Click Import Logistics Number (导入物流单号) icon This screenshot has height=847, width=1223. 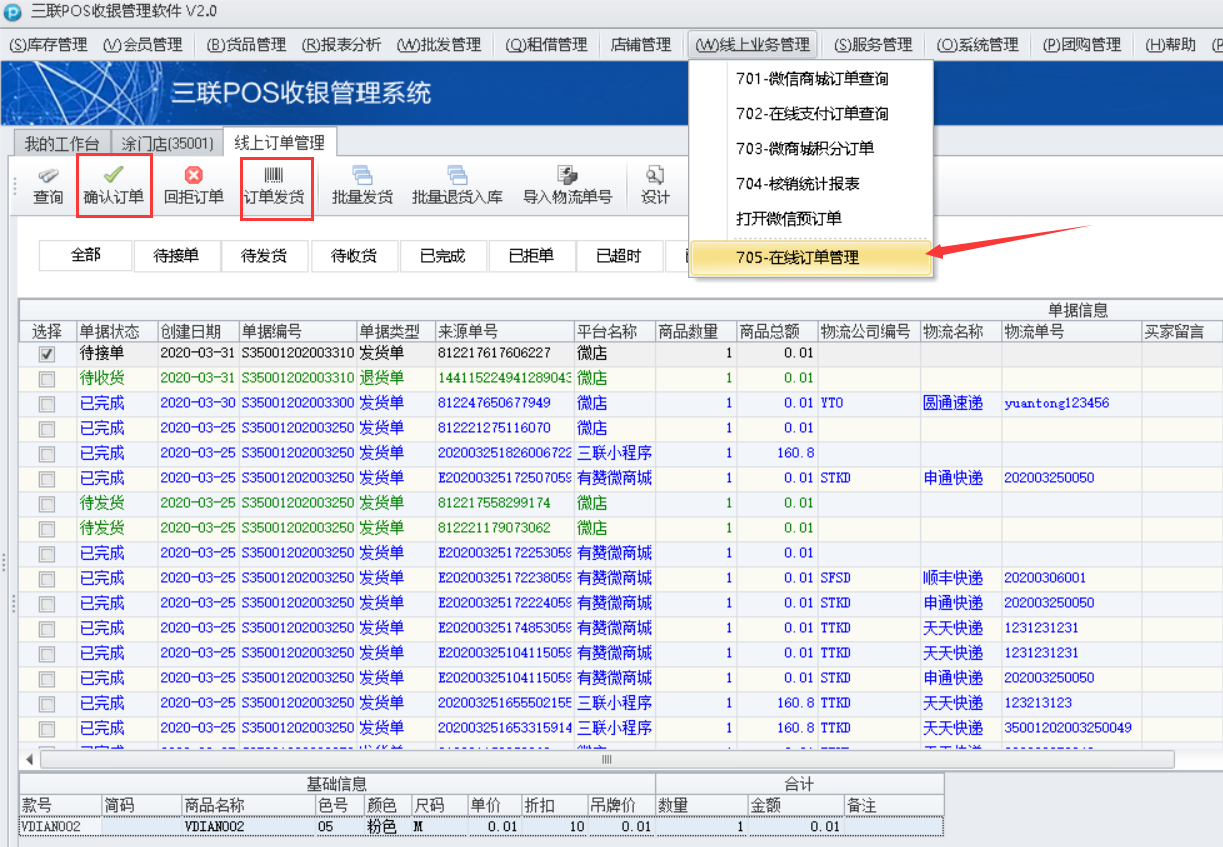[x=567, y=176]
